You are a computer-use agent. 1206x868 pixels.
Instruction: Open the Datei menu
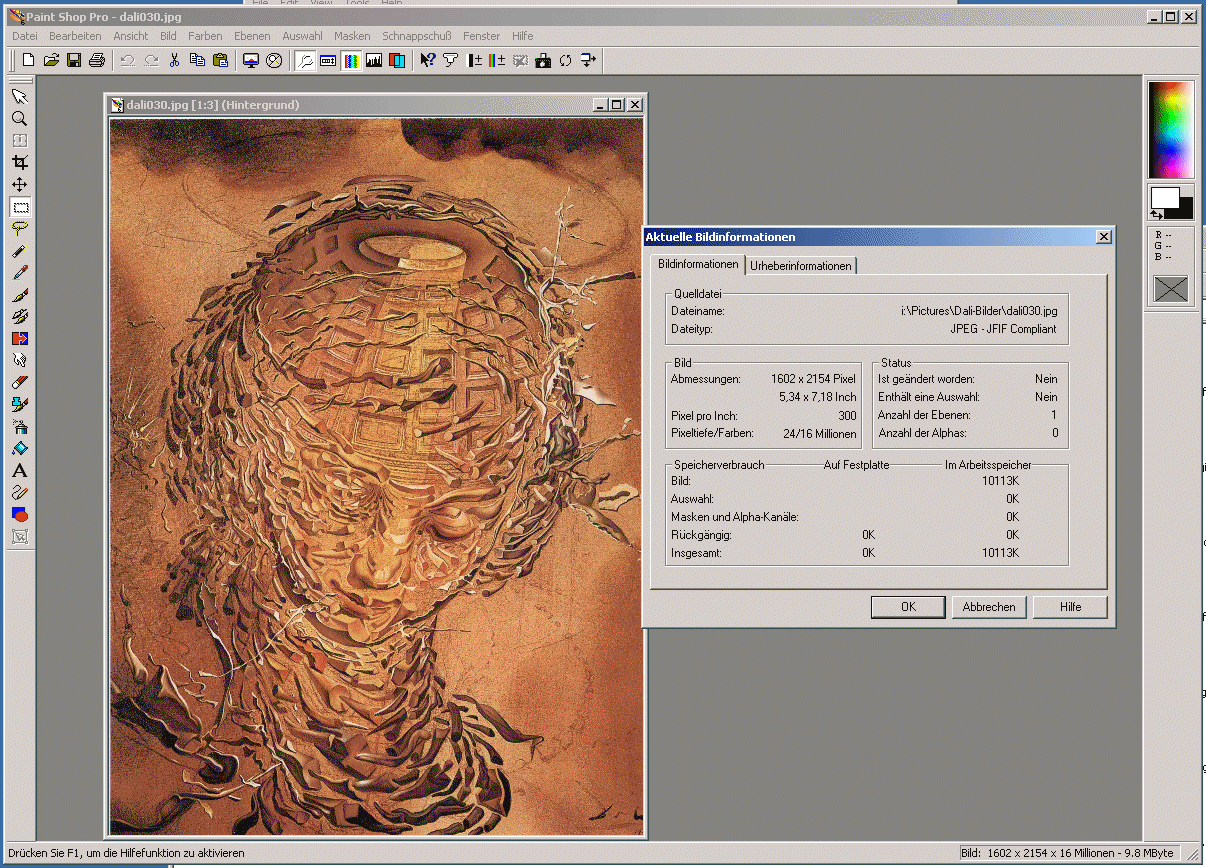(25, 36)
